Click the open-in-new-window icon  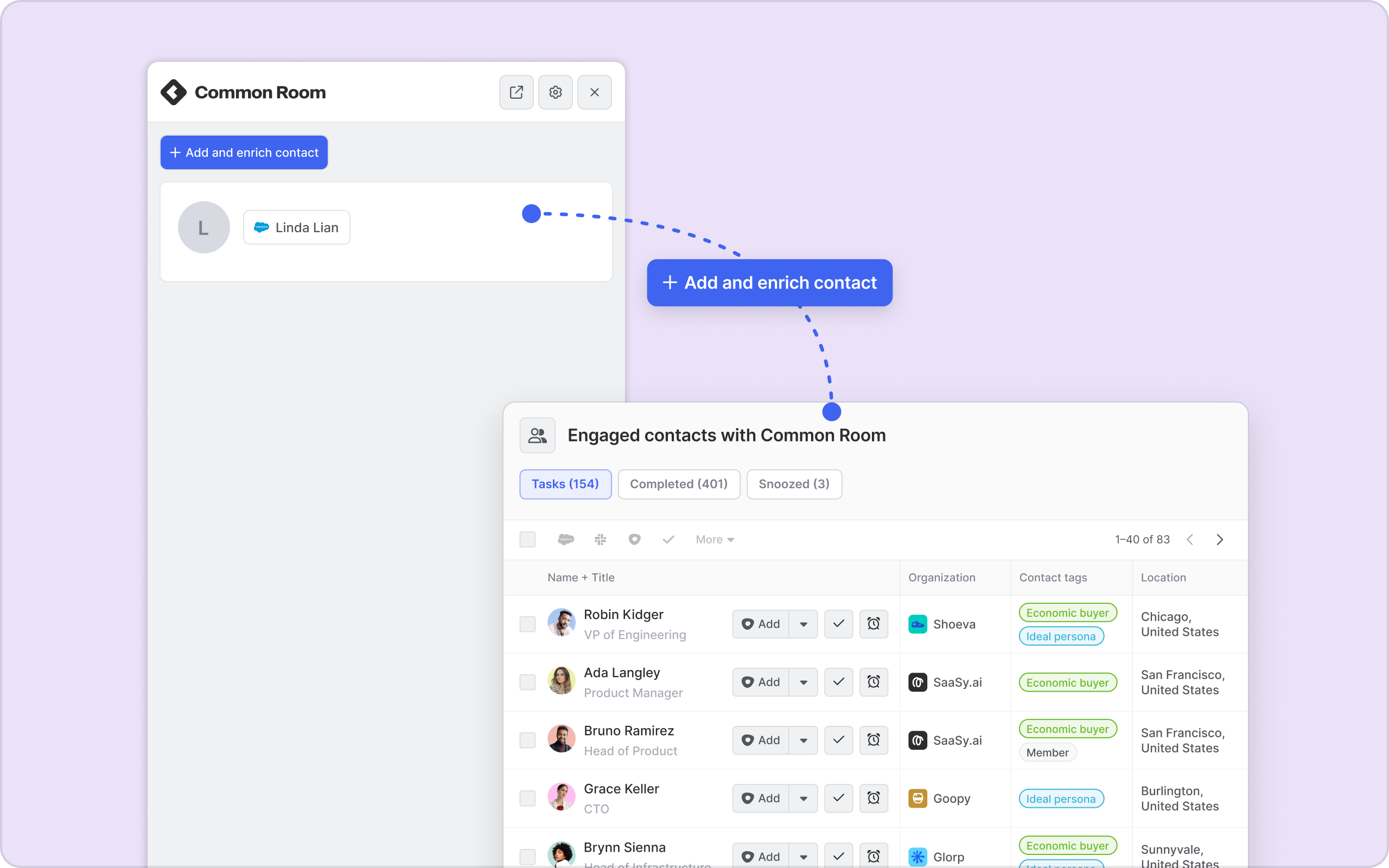click(516, 92)
